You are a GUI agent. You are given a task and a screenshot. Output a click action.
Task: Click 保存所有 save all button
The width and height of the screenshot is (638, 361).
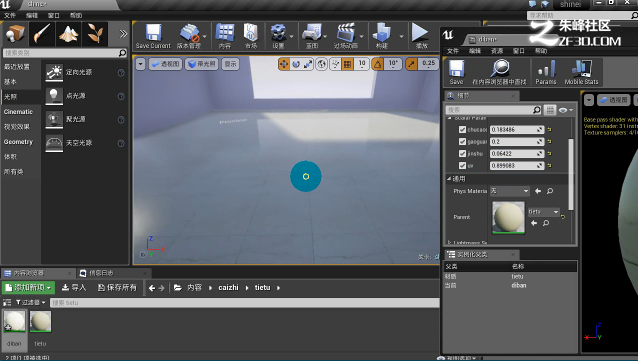(x=117, y=288)
